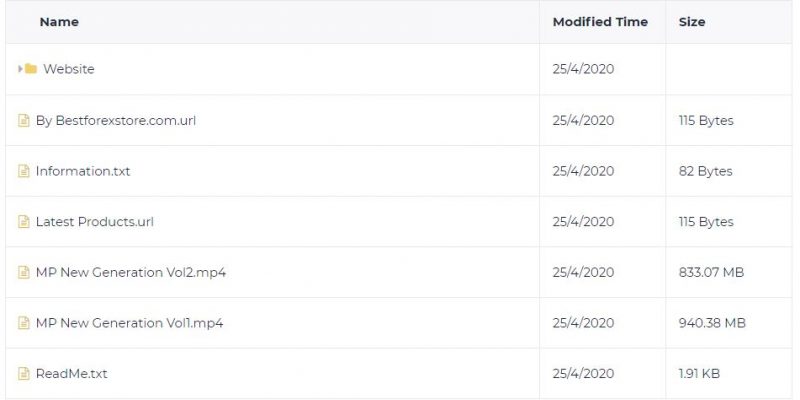Open the Website folder name
Image resolution: width=800 pixels, height=400 pixels.
click(69, 69)
